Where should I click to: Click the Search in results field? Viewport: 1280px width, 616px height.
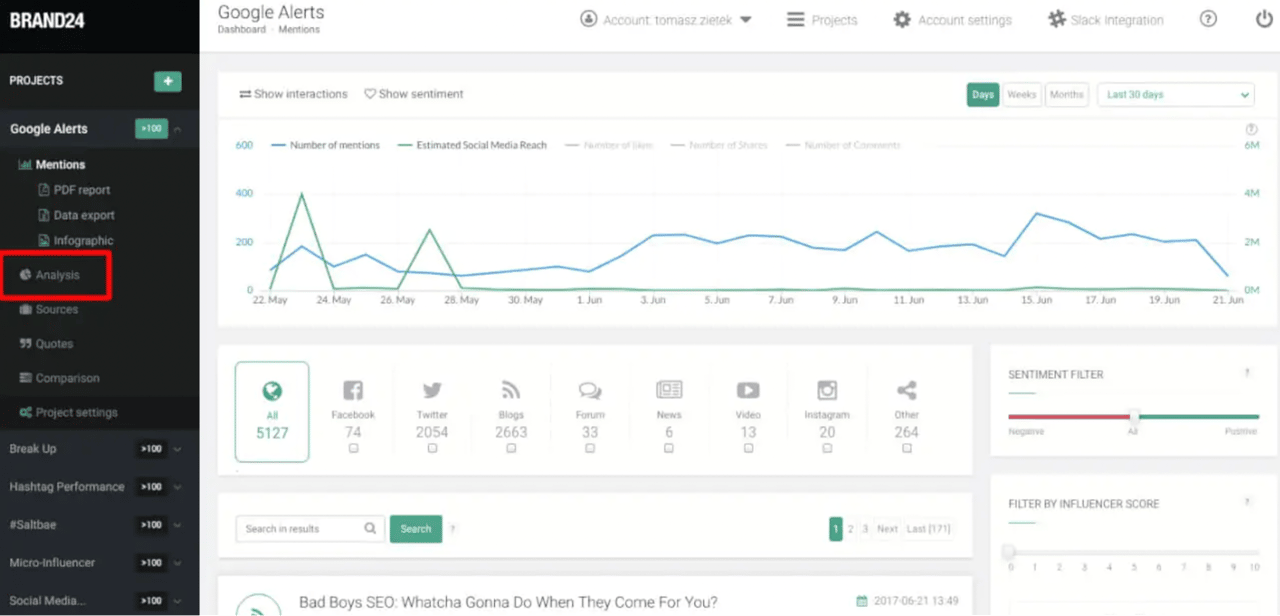pyautogui.click(x=303, y=529)
